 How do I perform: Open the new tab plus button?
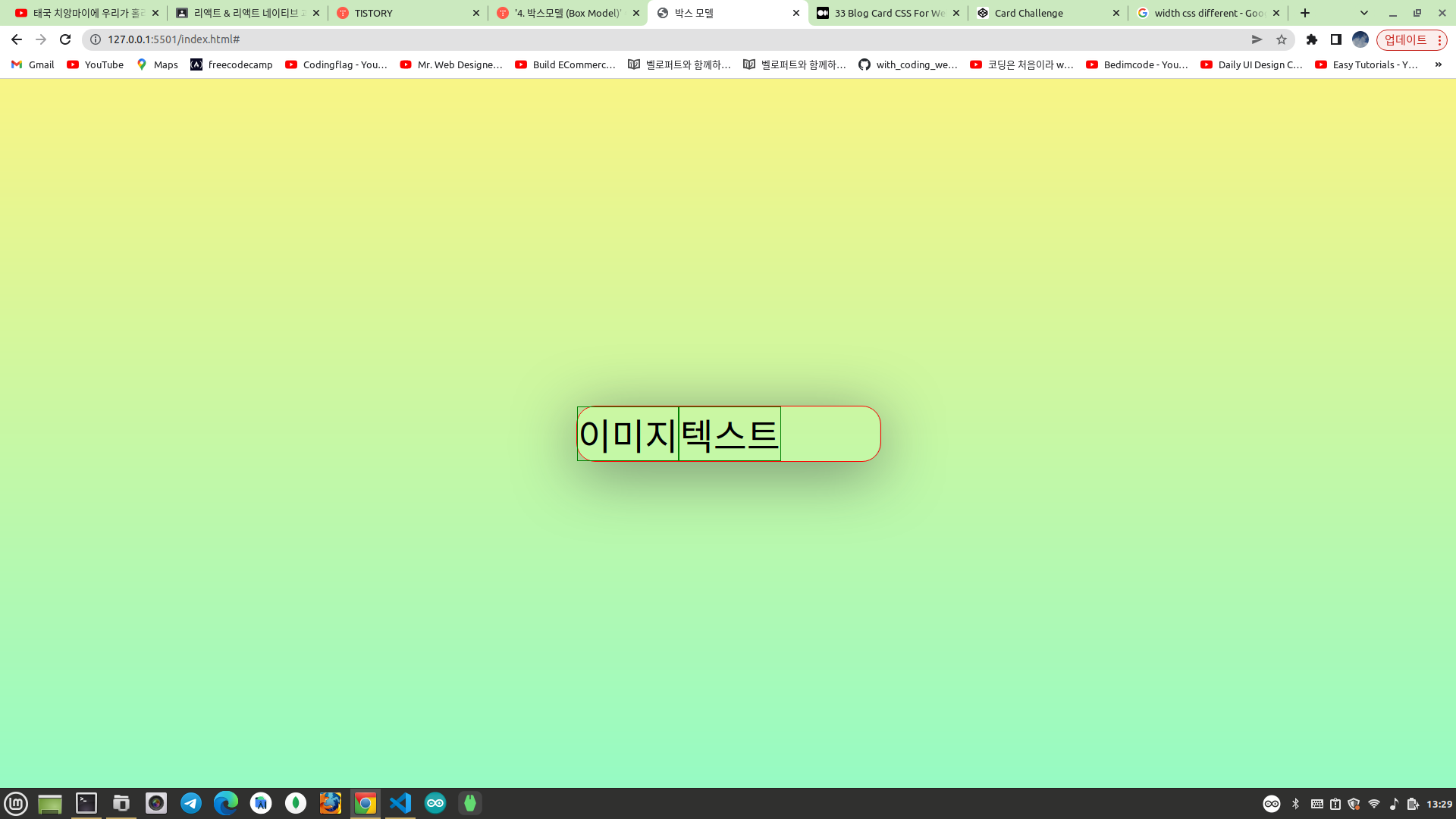[1305, 13]
